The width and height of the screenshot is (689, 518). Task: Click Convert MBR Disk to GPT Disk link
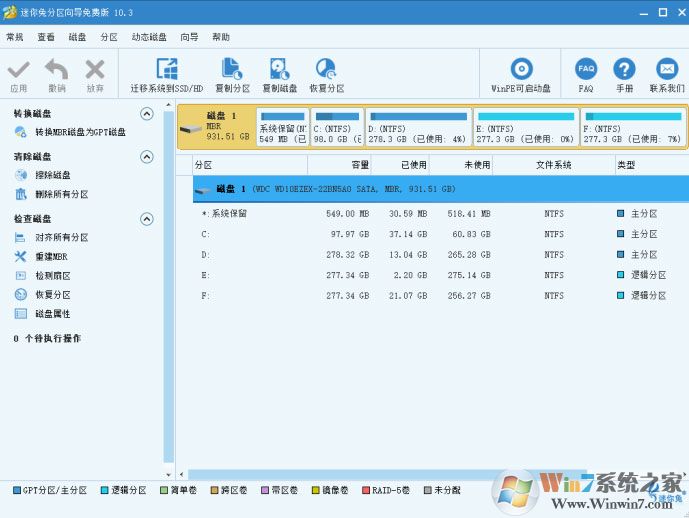coord(80,132)
